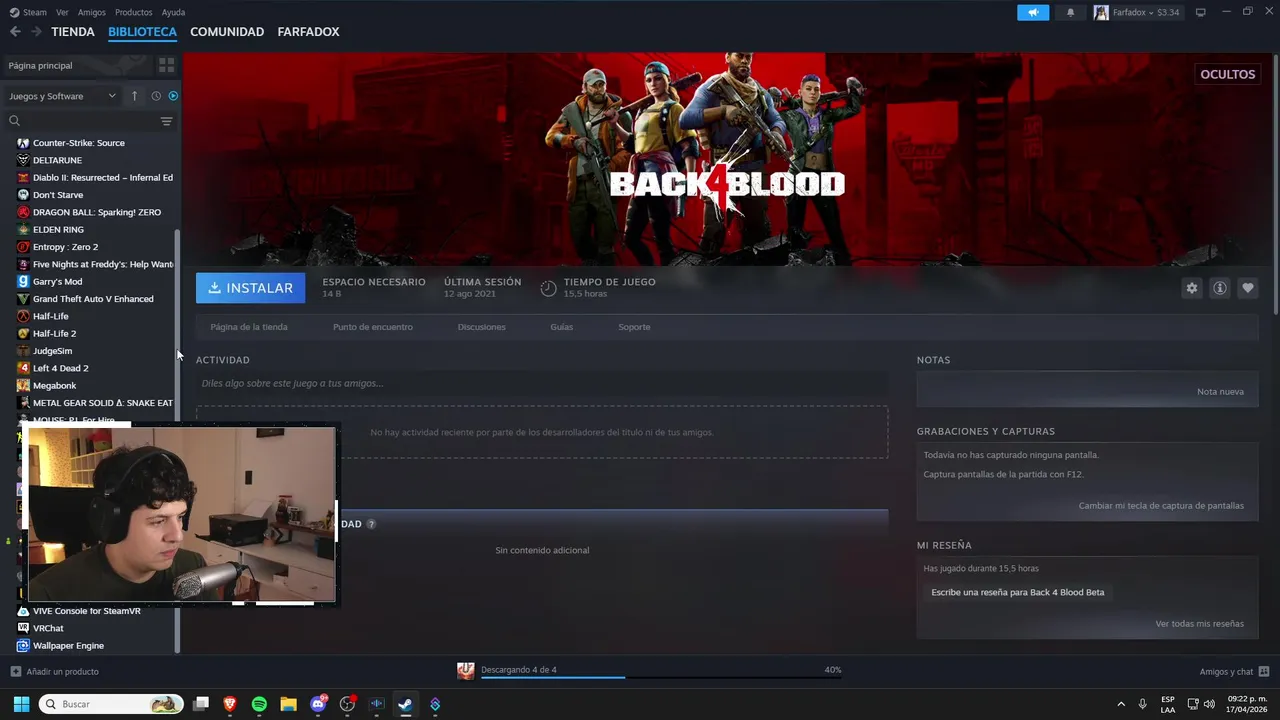Open the grid collections view icon

coord(166,65)
